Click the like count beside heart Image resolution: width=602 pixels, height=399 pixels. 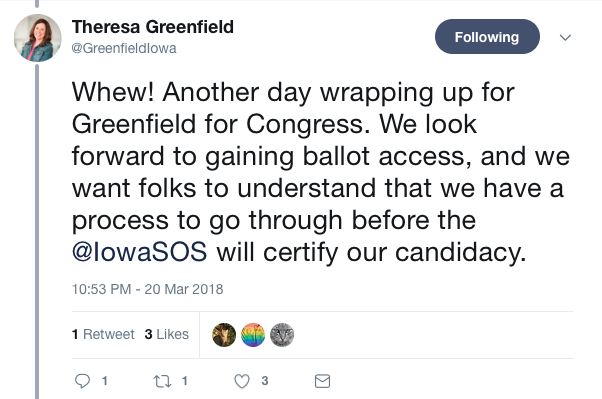[x=265, y=381]
